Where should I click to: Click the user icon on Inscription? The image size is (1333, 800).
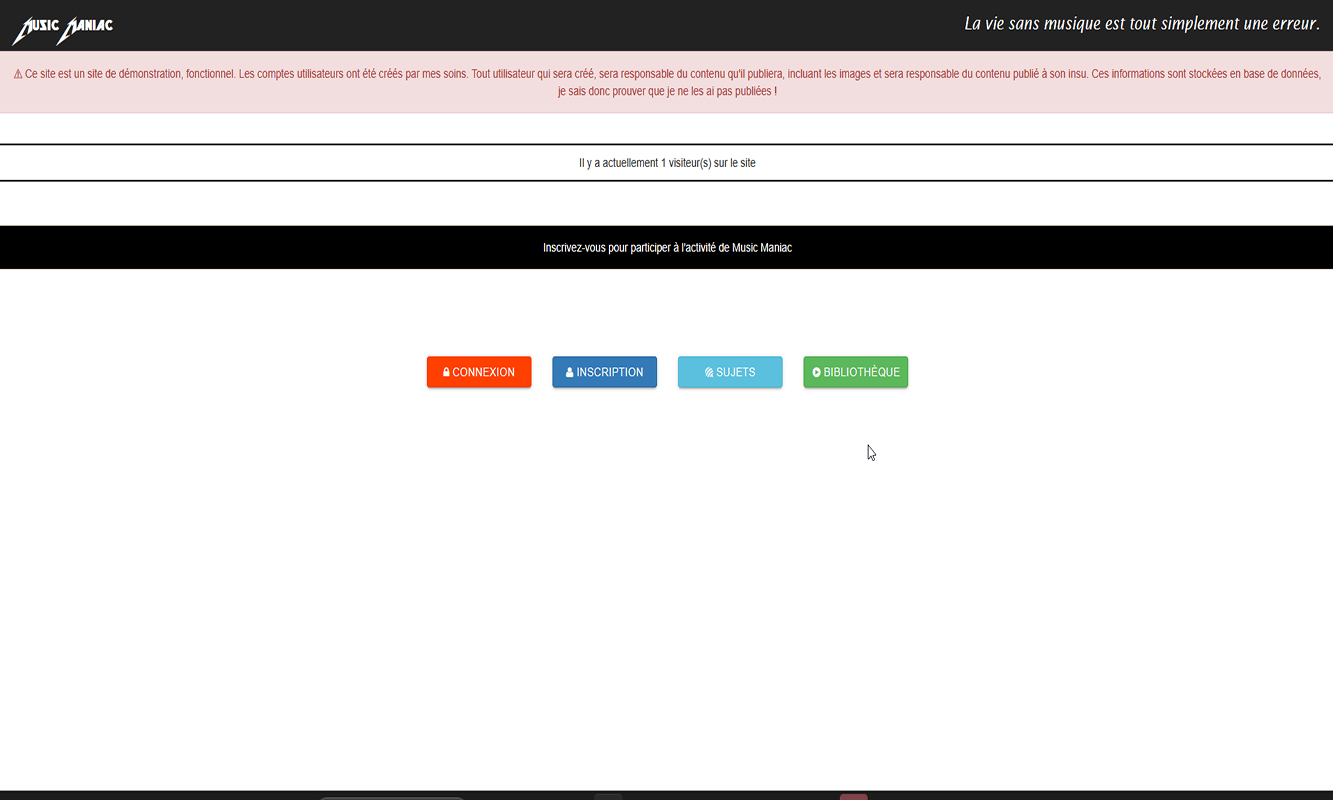[570, 372]
